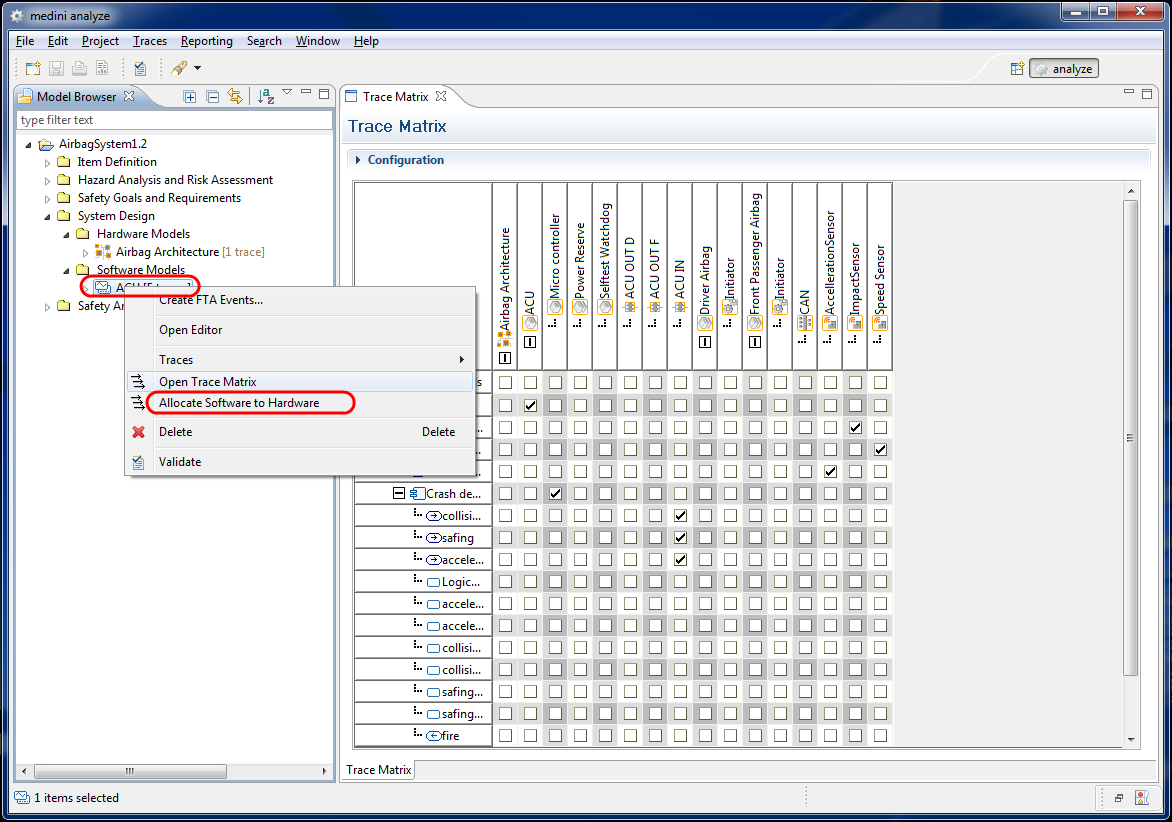
Task: Select Allocate Software to Hardware menu entry
Action: pyautogui.click(x=239, y=403)
